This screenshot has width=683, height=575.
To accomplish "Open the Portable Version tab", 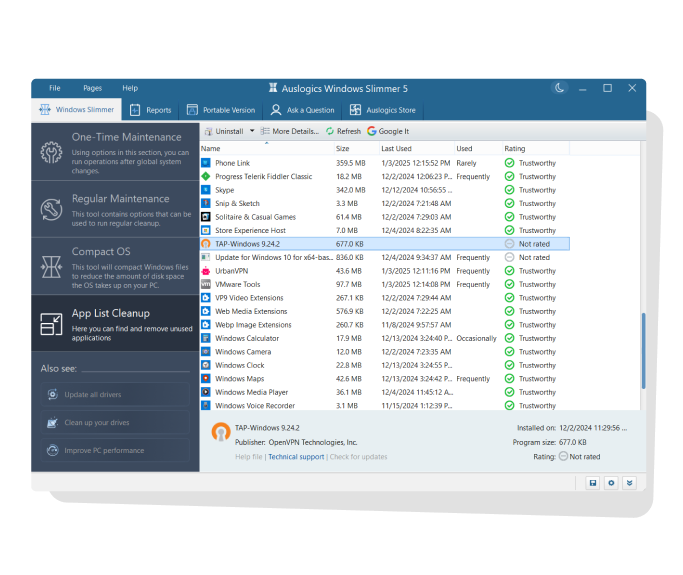I will [221, 110].
